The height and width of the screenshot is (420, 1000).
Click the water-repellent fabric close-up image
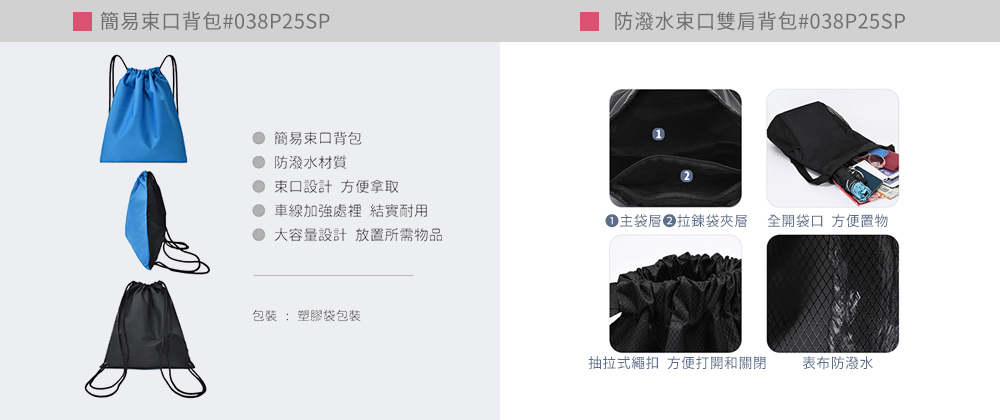click(832, 294)
